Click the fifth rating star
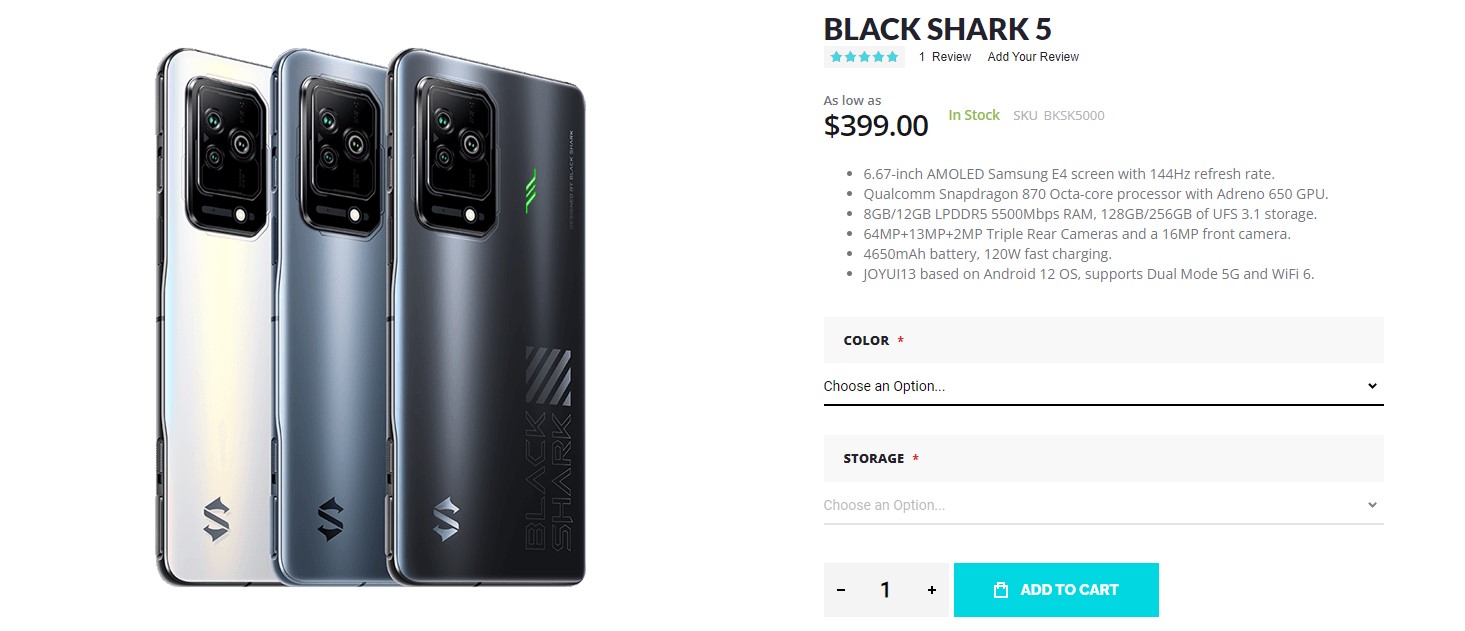This screenshot has height=631, width=1465. click(890, 57)
